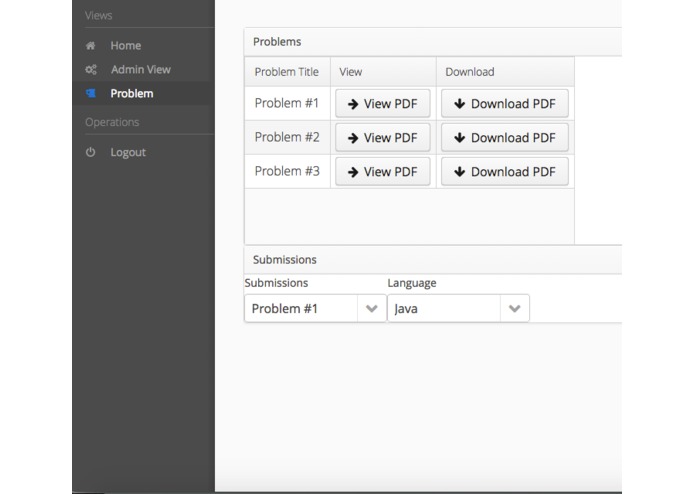Download PDF for Problem #3

point(505,171)
